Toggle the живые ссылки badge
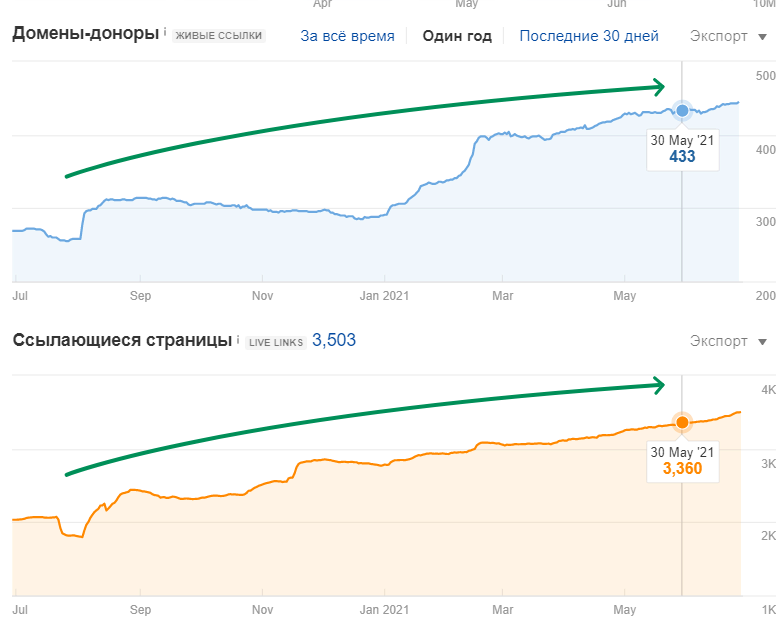This screenshot has width=784, height=626. pyautogui.click(x=219, y=36)
